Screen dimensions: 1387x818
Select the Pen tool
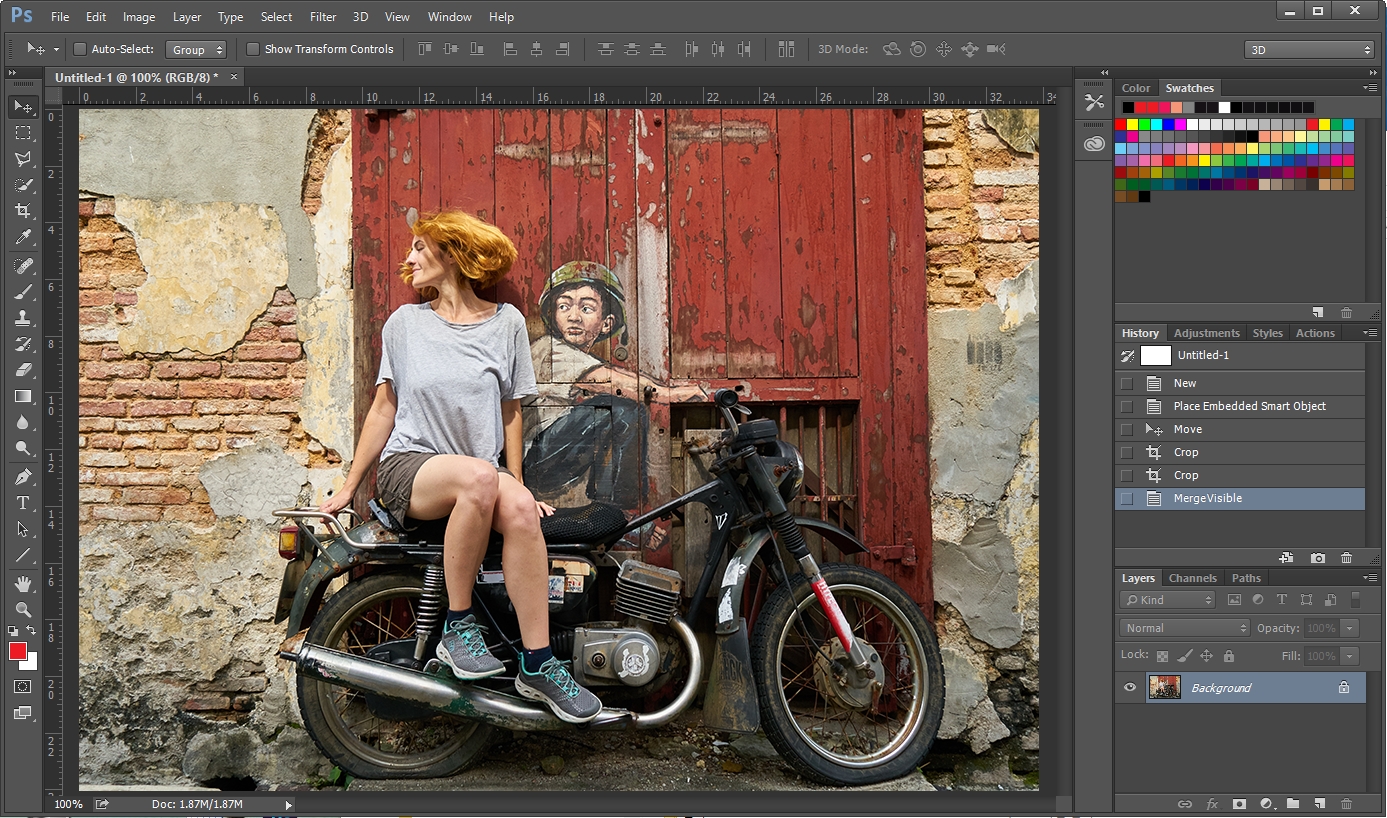(x=22, y=477)
